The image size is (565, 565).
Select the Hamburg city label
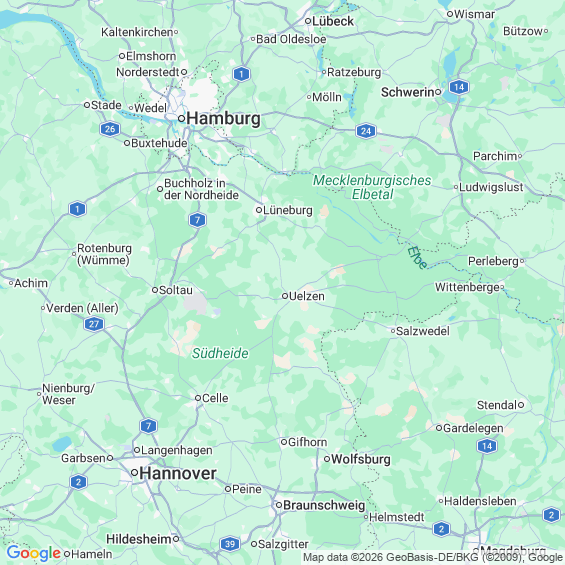(x=223, y=119)
